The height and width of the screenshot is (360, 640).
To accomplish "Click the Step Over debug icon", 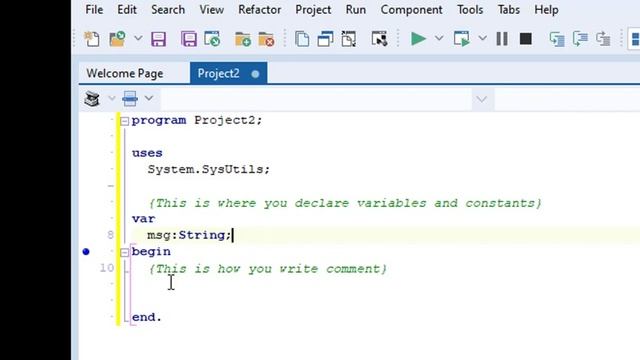I will click(580, 39).
